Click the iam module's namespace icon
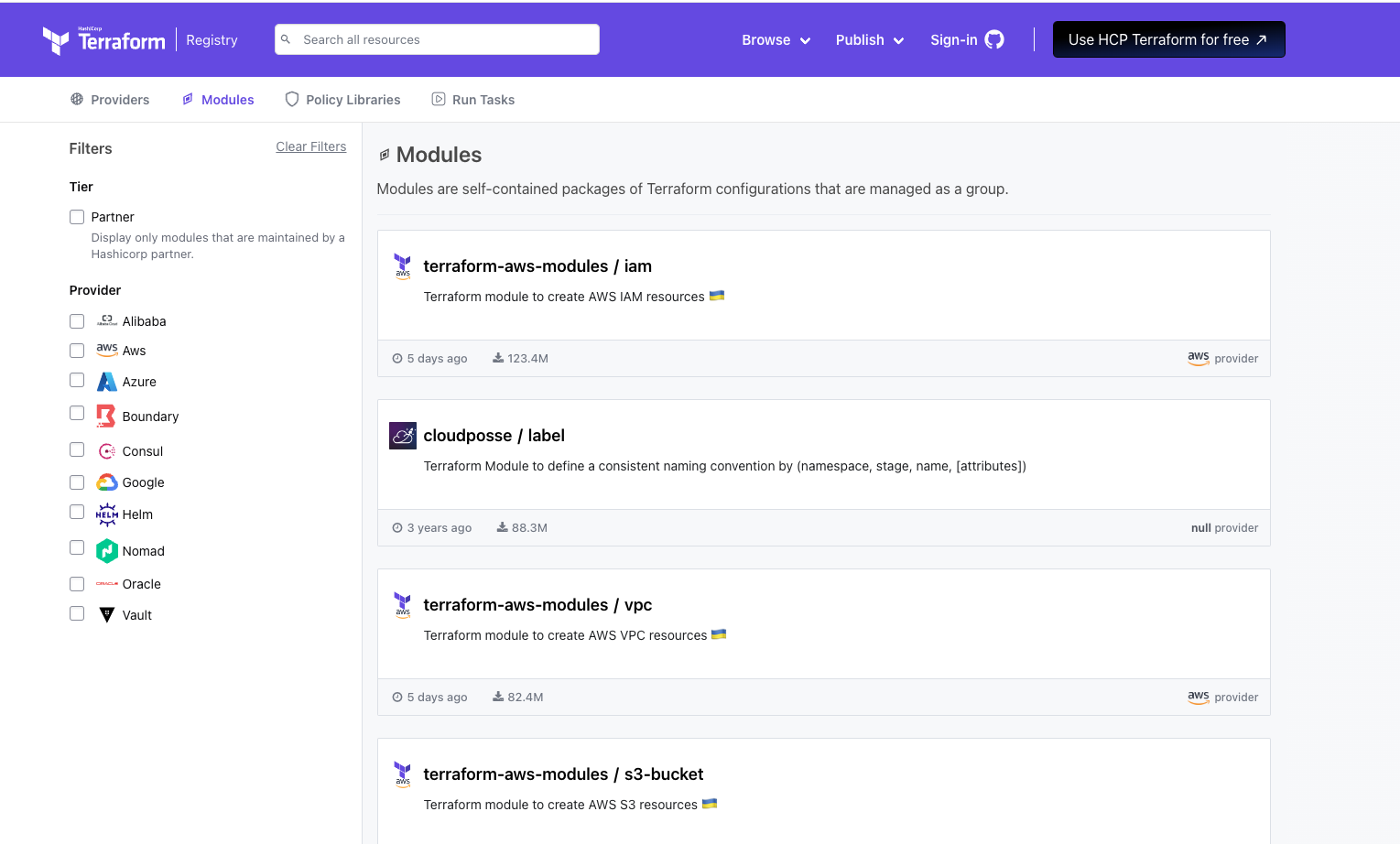The image size is (1400, 844). click(x=403, y=265)
